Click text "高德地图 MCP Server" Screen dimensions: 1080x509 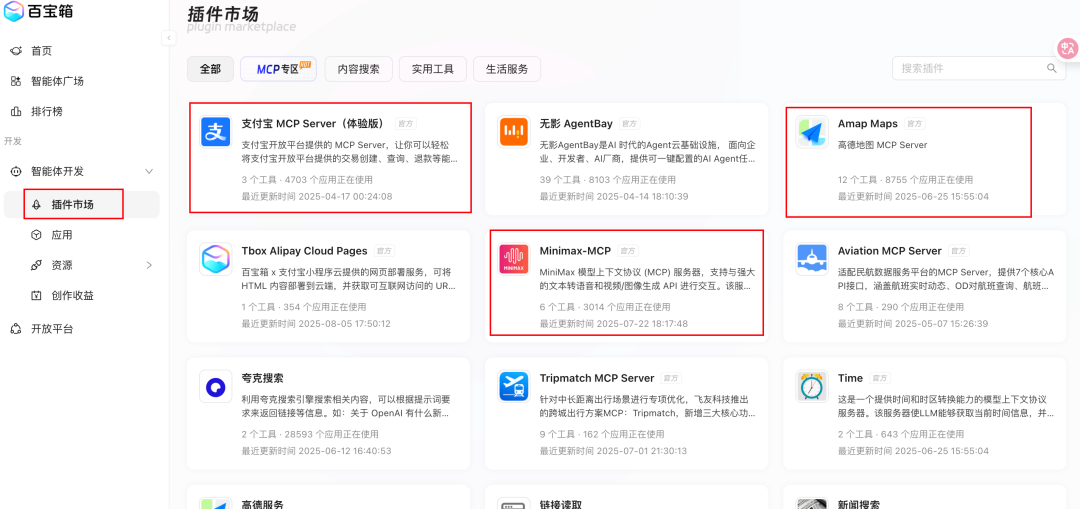pos(882,145)
